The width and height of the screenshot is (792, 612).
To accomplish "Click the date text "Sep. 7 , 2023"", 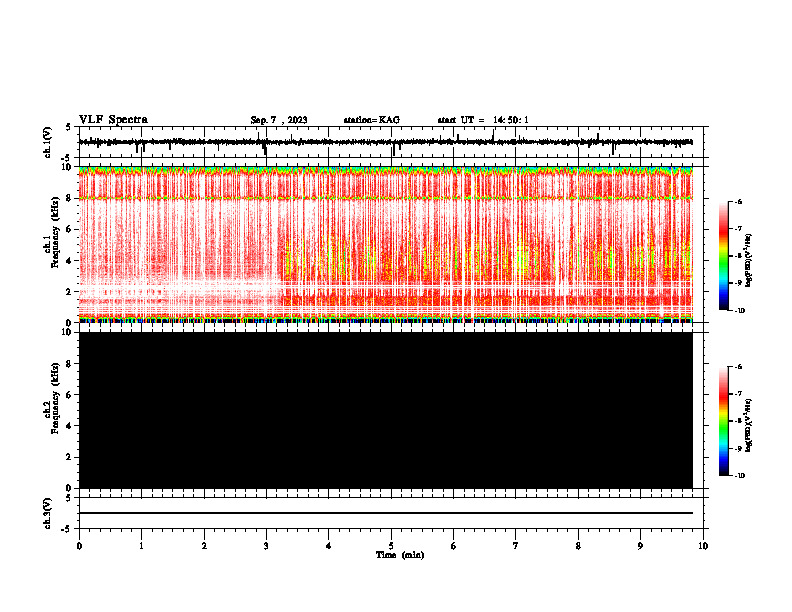I will pos(279,120).
